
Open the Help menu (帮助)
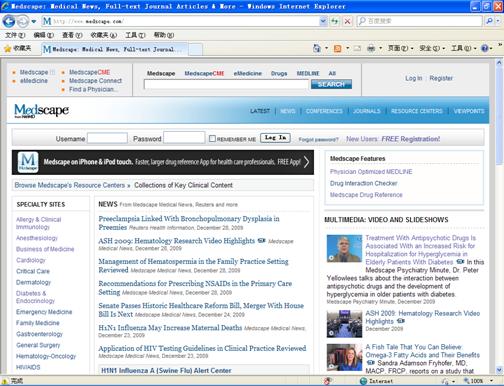pyautogui.click(x=164, y=35)
